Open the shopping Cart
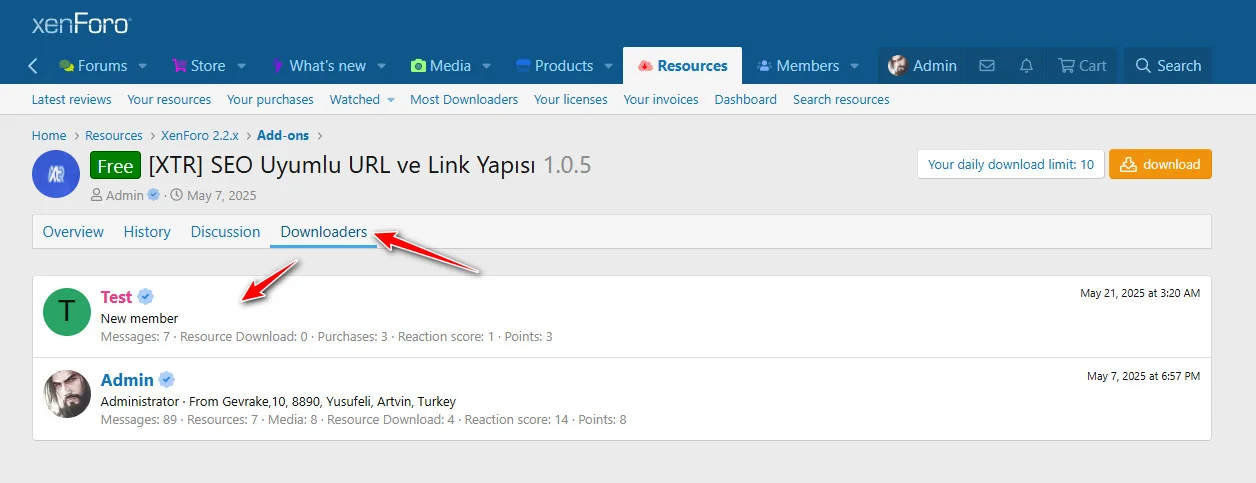Image resolution: width=1256 pixels, height=483 pixels. click(1083, 66)
